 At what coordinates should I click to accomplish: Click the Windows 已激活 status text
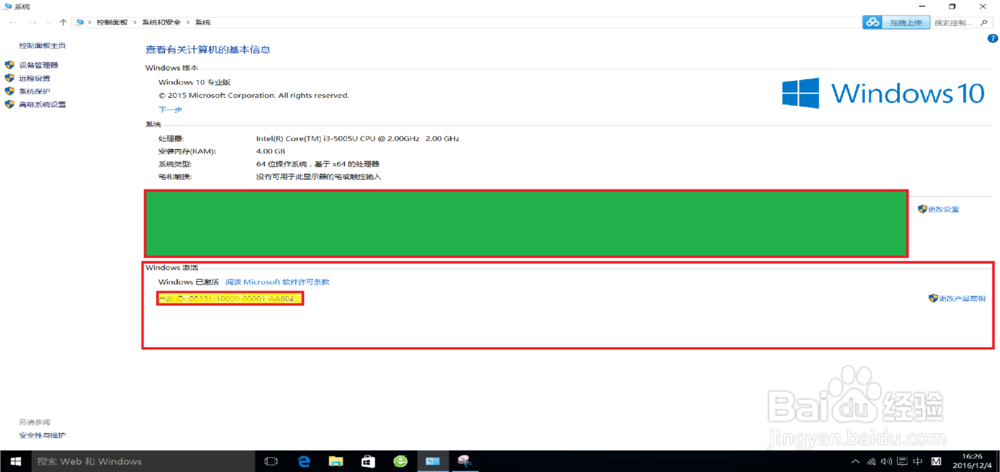pyautogui.click(x=189, y=281)
